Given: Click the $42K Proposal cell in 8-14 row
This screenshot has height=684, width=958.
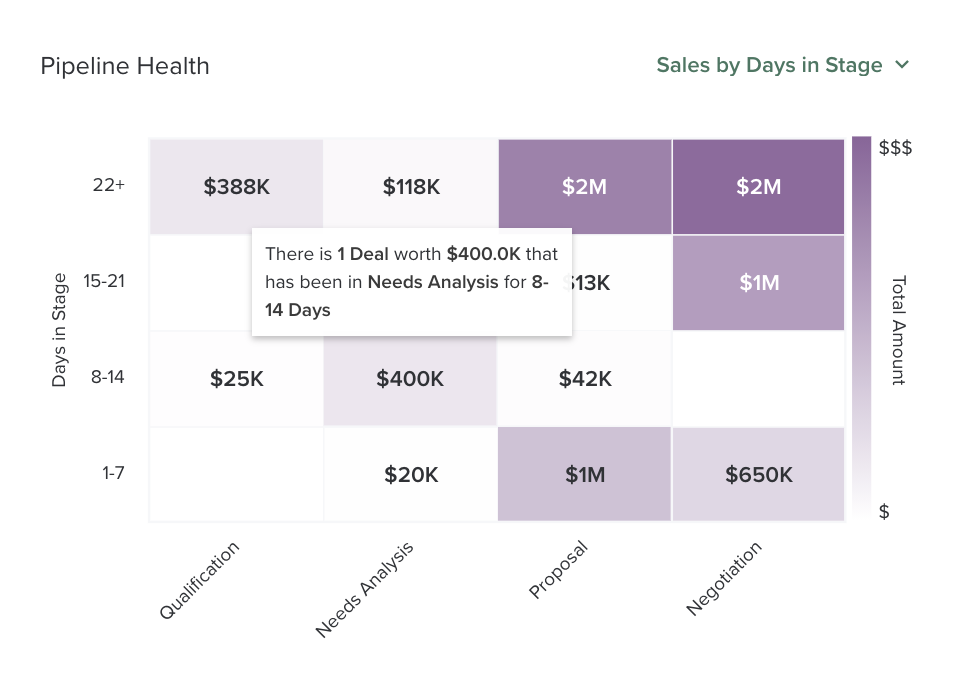Looking at the screenshot, I should [x=584, y=379].
